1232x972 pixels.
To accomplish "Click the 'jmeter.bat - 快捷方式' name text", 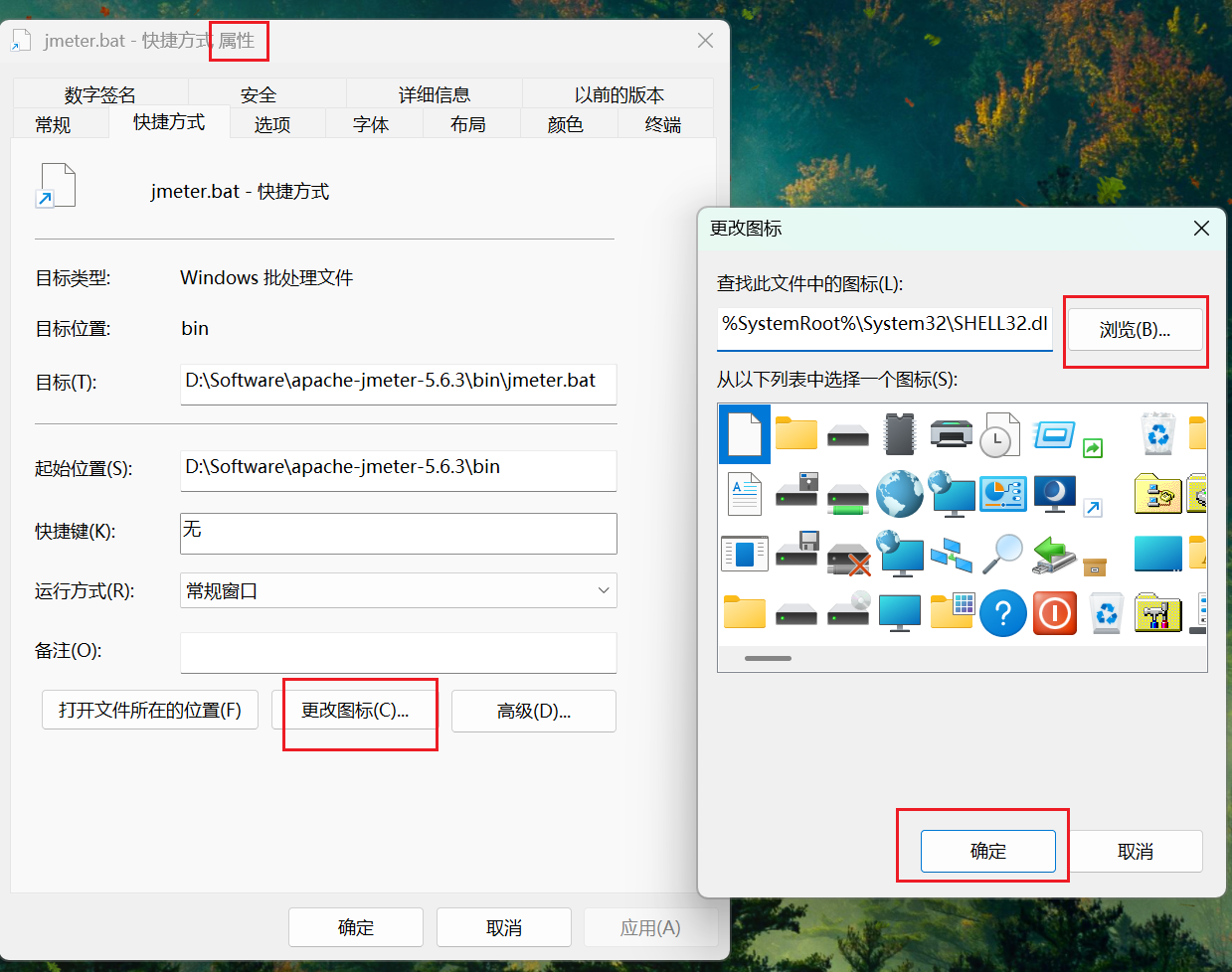I will [x=240, y=191].
